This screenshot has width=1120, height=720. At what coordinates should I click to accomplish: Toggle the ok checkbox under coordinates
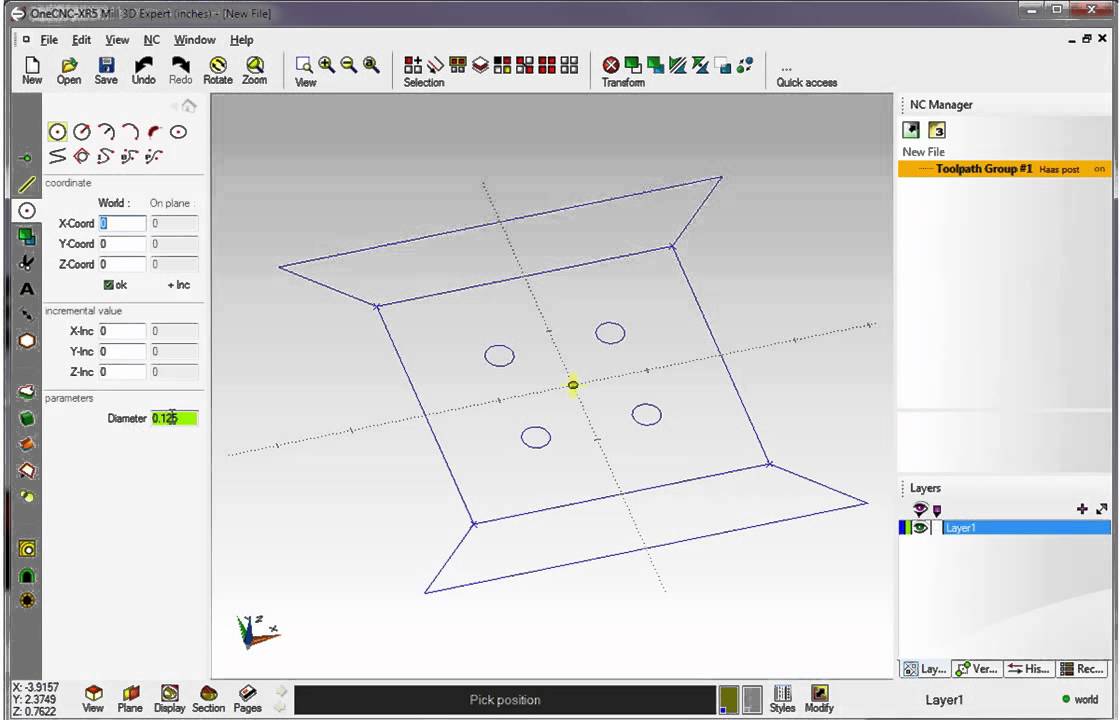tap(109, 285)
